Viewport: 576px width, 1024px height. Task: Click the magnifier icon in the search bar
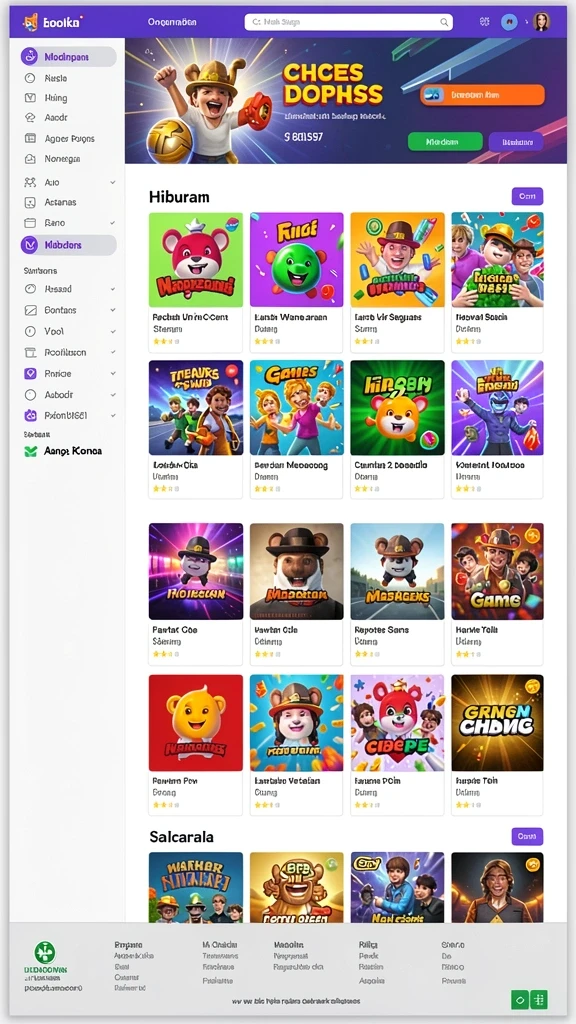(443, 22)
